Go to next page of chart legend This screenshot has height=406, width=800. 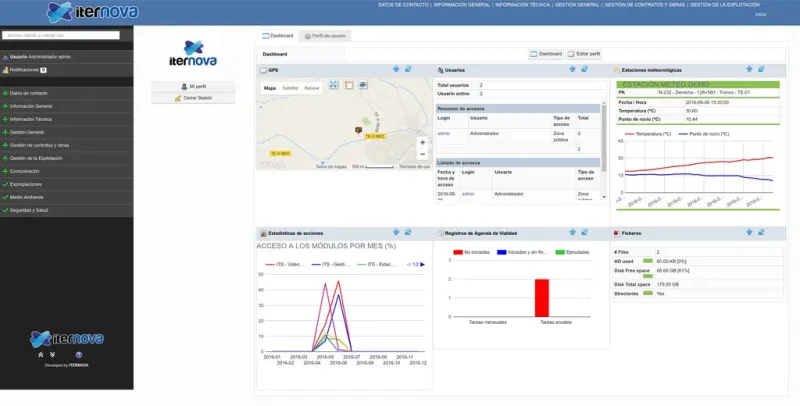point(422,264)
